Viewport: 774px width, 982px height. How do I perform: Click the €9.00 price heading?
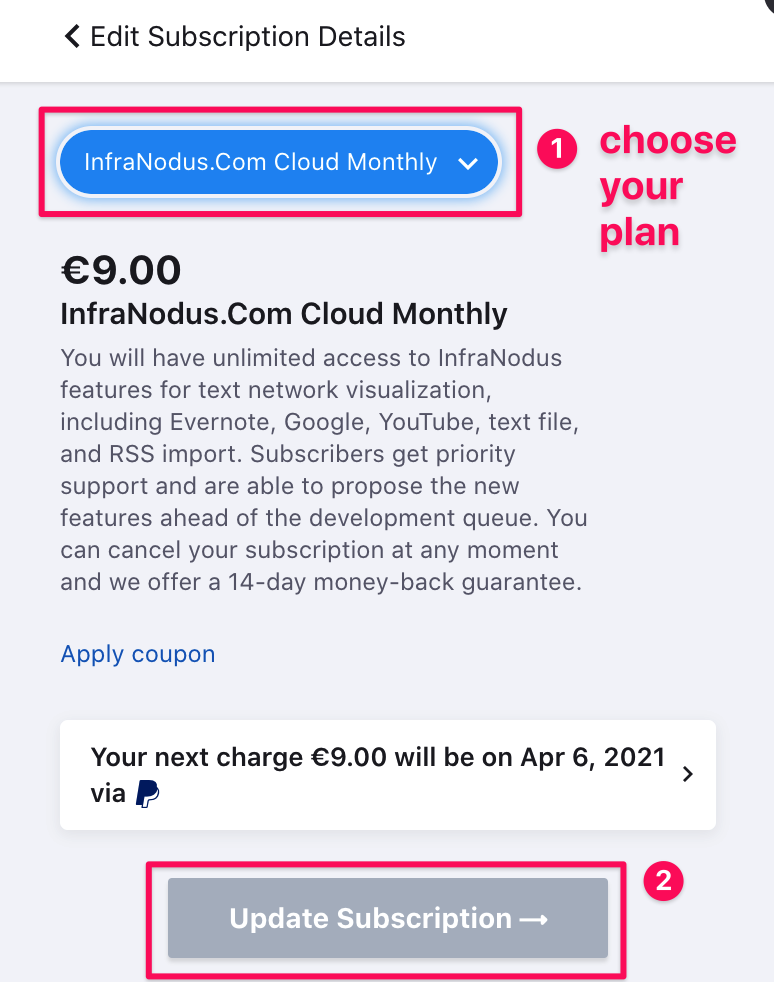(x=121, y=270)
